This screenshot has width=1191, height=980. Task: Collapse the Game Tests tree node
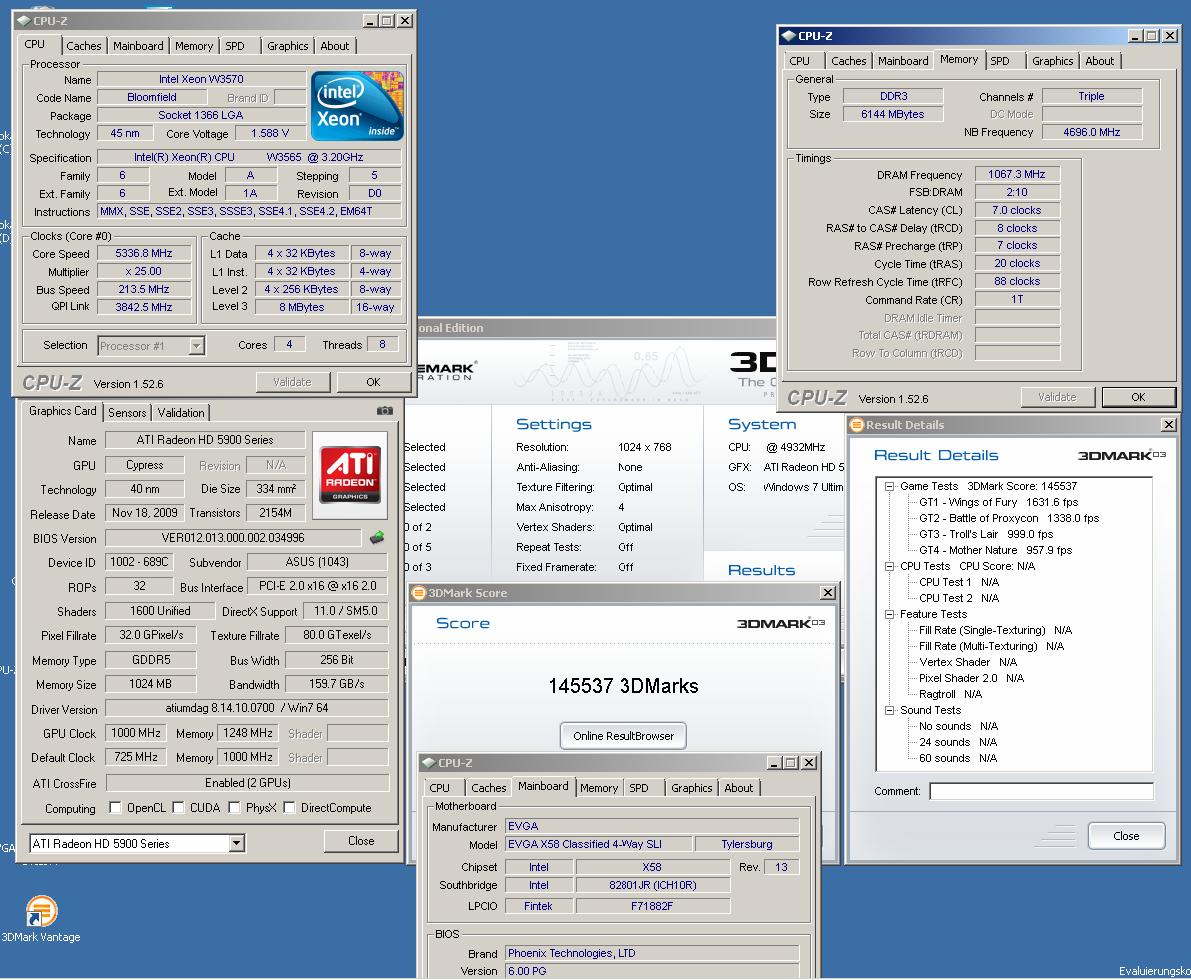coord(889,486)
